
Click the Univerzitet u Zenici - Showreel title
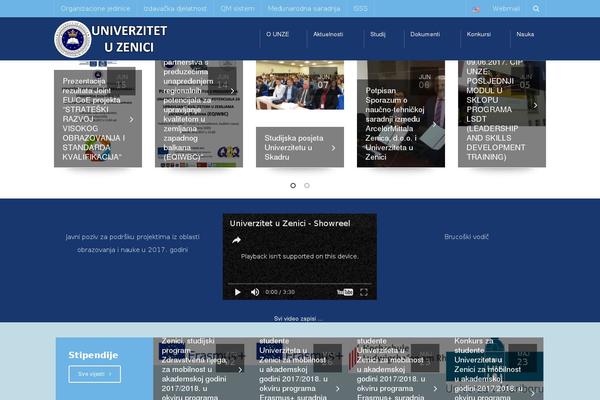coord(290,223)
